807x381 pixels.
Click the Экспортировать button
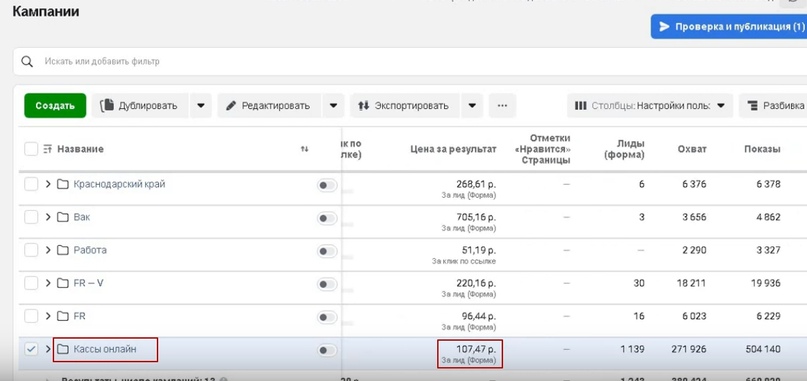click(x=406, y=106)
